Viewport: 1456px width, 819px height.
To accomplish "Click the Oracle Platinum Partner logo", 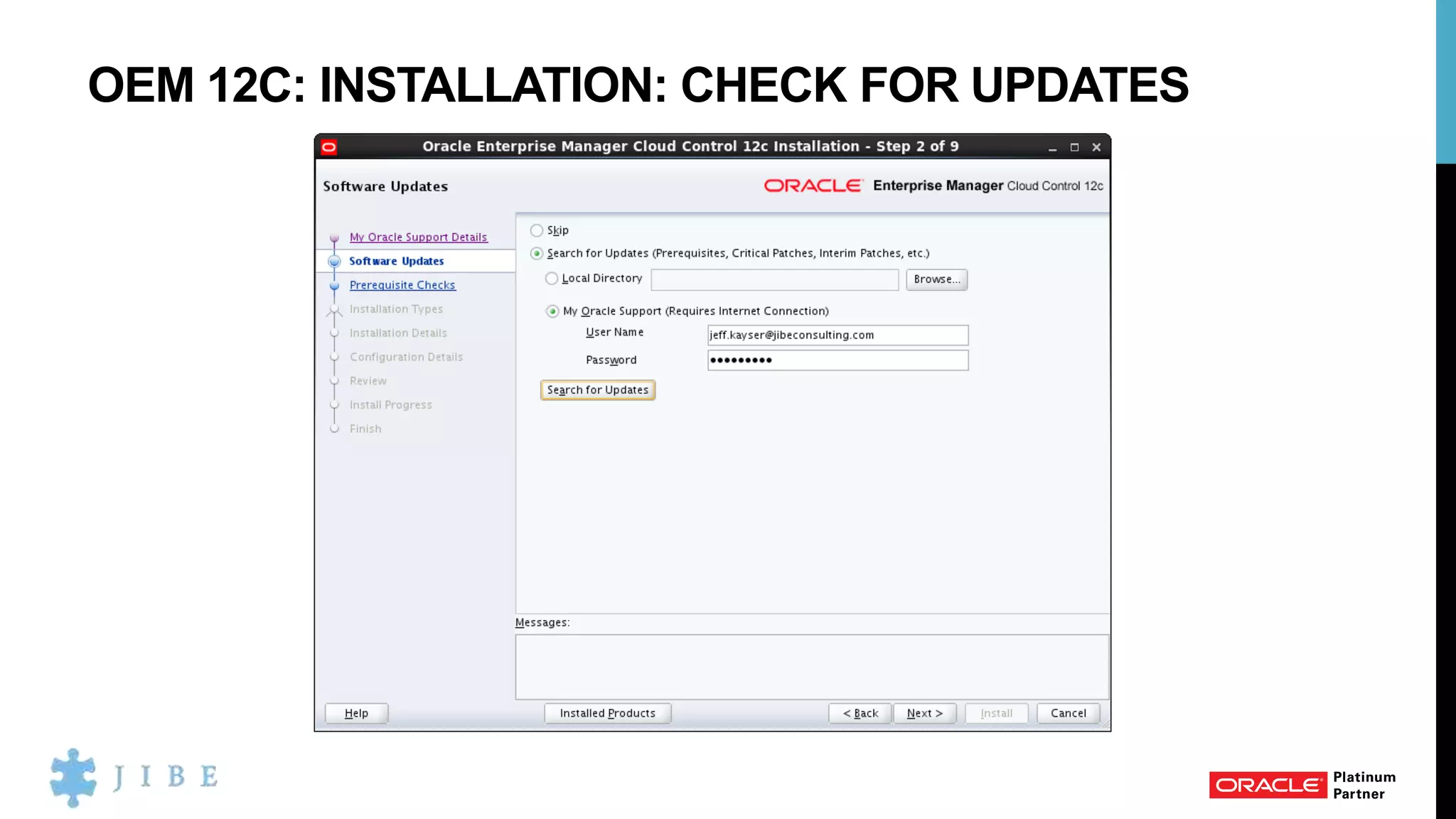I will [1302, 785].
